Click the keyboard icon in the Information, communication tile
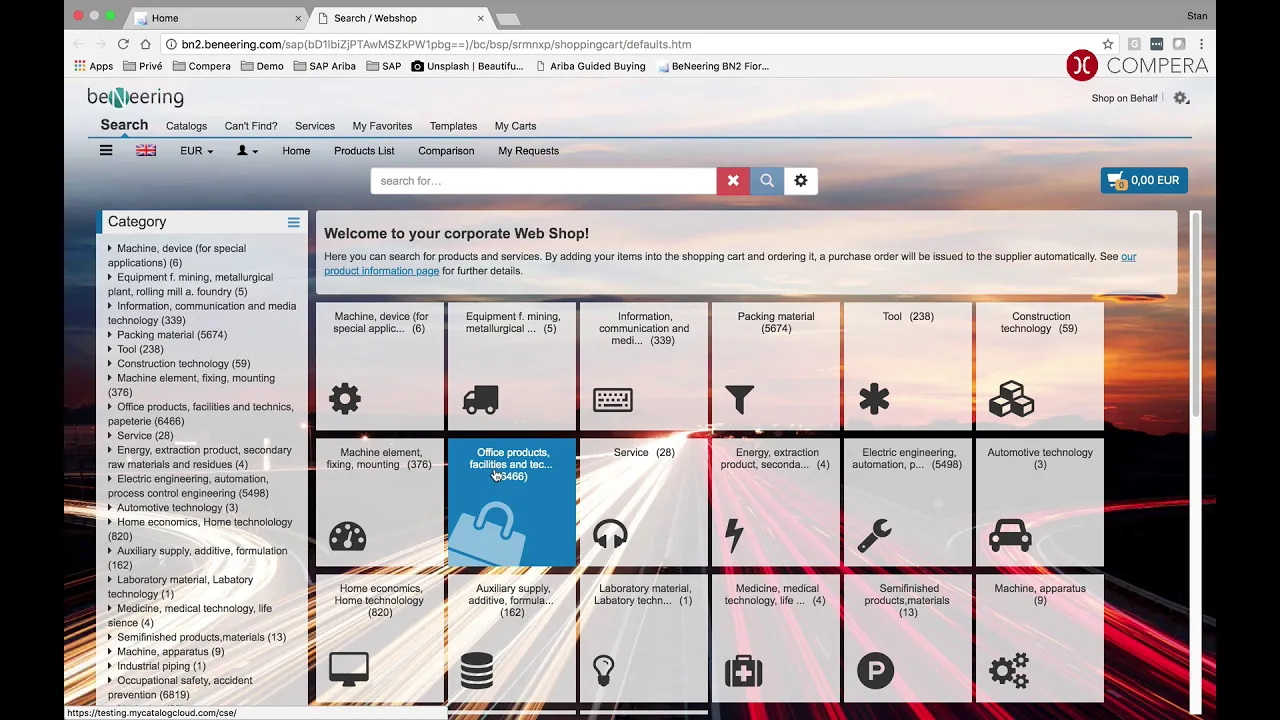1280x720 pixels. click(613, 400)
